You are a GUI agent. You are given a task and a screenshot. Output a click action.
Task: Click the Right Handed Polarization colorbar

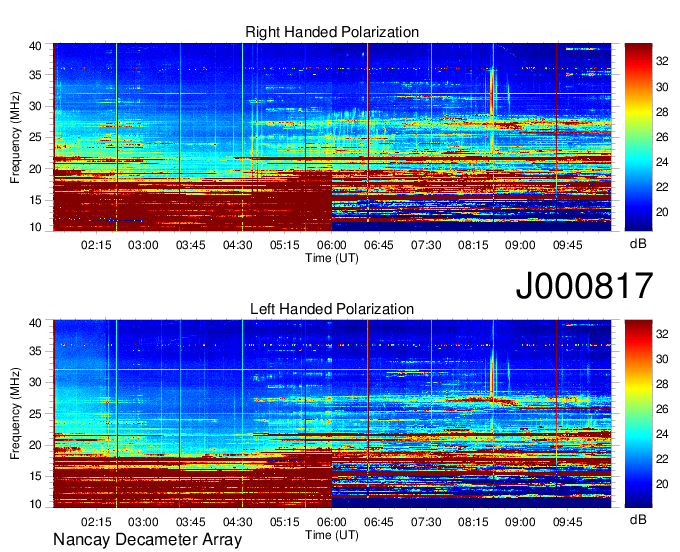pos(638,137)
